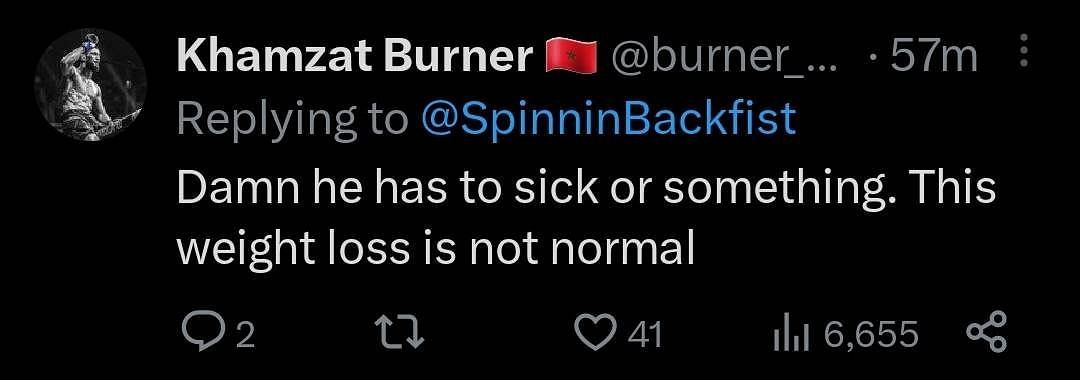Viewport: 1080px width, 380px height.
Task: Click the Khamzat Burner display name
Action: (x=355, y=56)
